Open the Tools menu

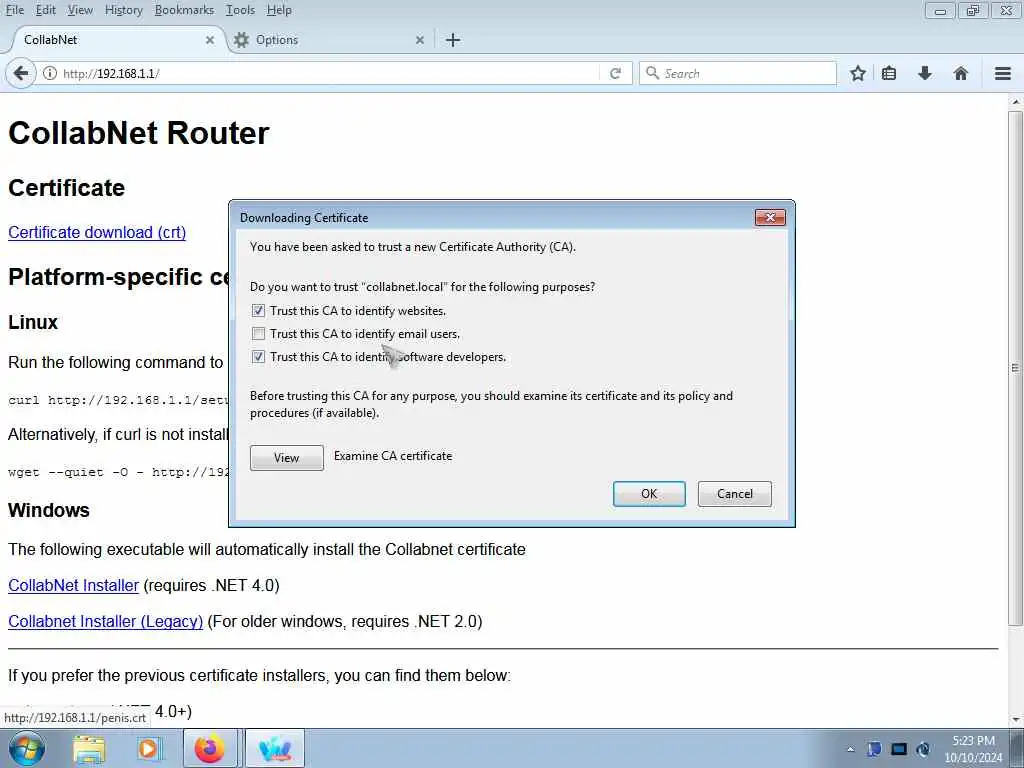coord(240,10)
